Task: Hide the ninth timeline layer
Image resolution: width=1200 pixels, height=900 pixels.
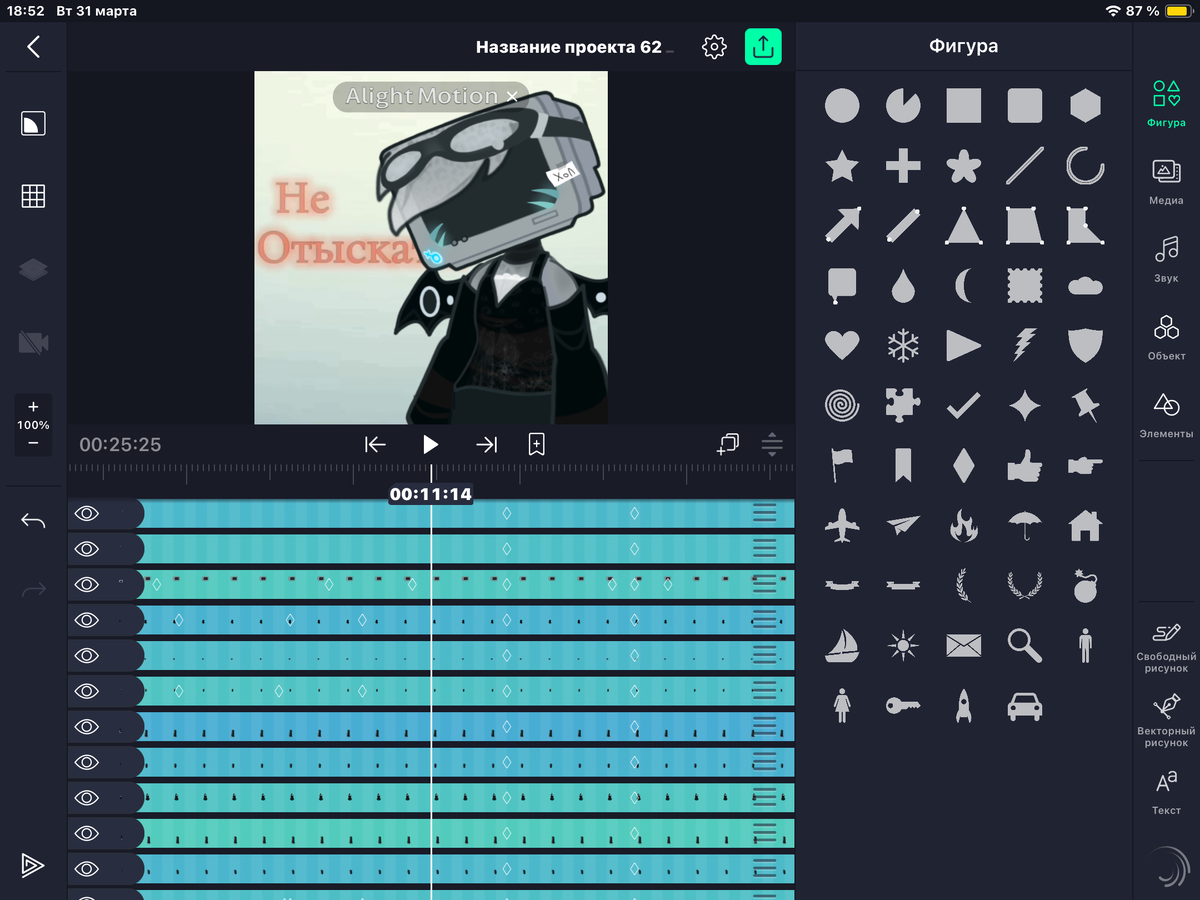Action: (87, 798)
